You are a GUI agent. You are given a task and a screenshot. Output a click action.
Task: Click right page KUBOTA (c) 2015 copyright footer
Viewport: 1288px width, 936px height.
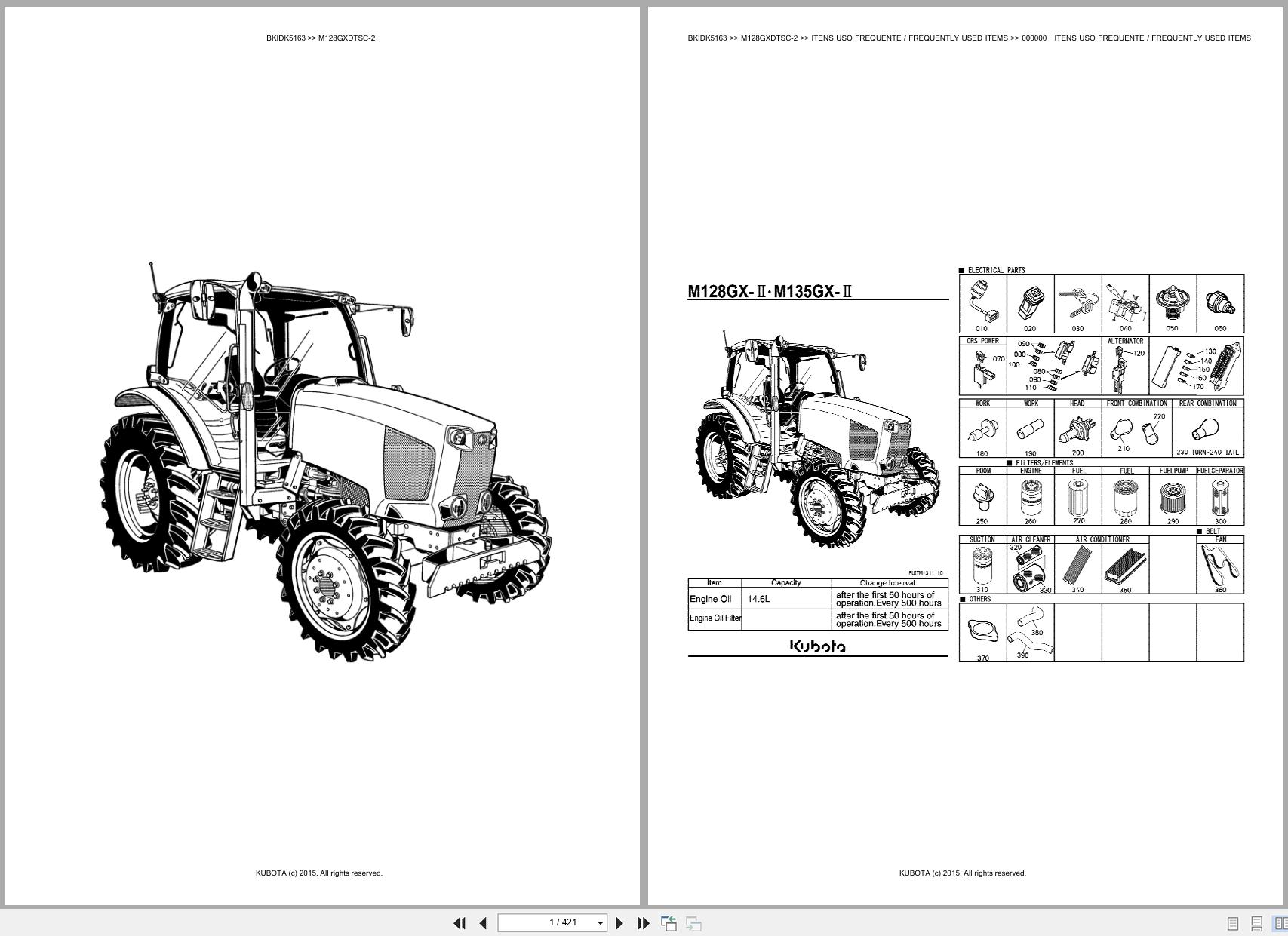(x=962, y=873)
